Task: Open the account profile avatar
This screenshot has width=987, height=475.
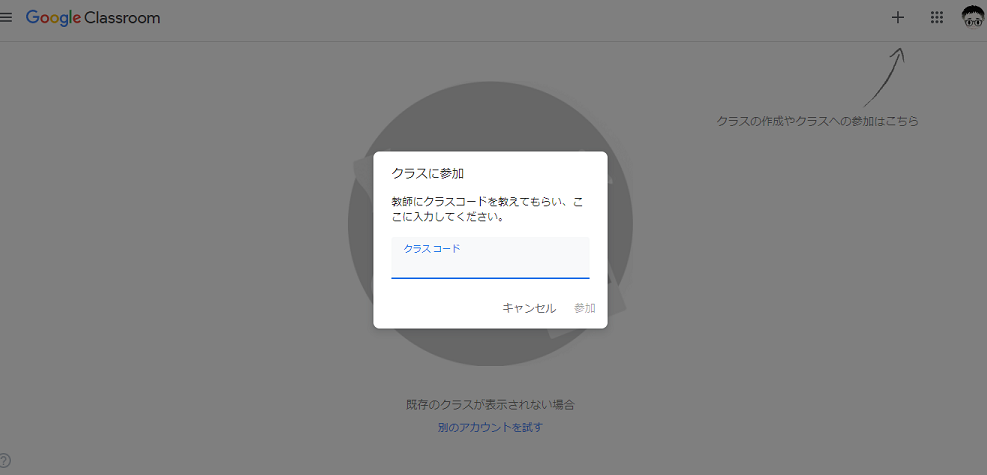Action: (973, 18)
